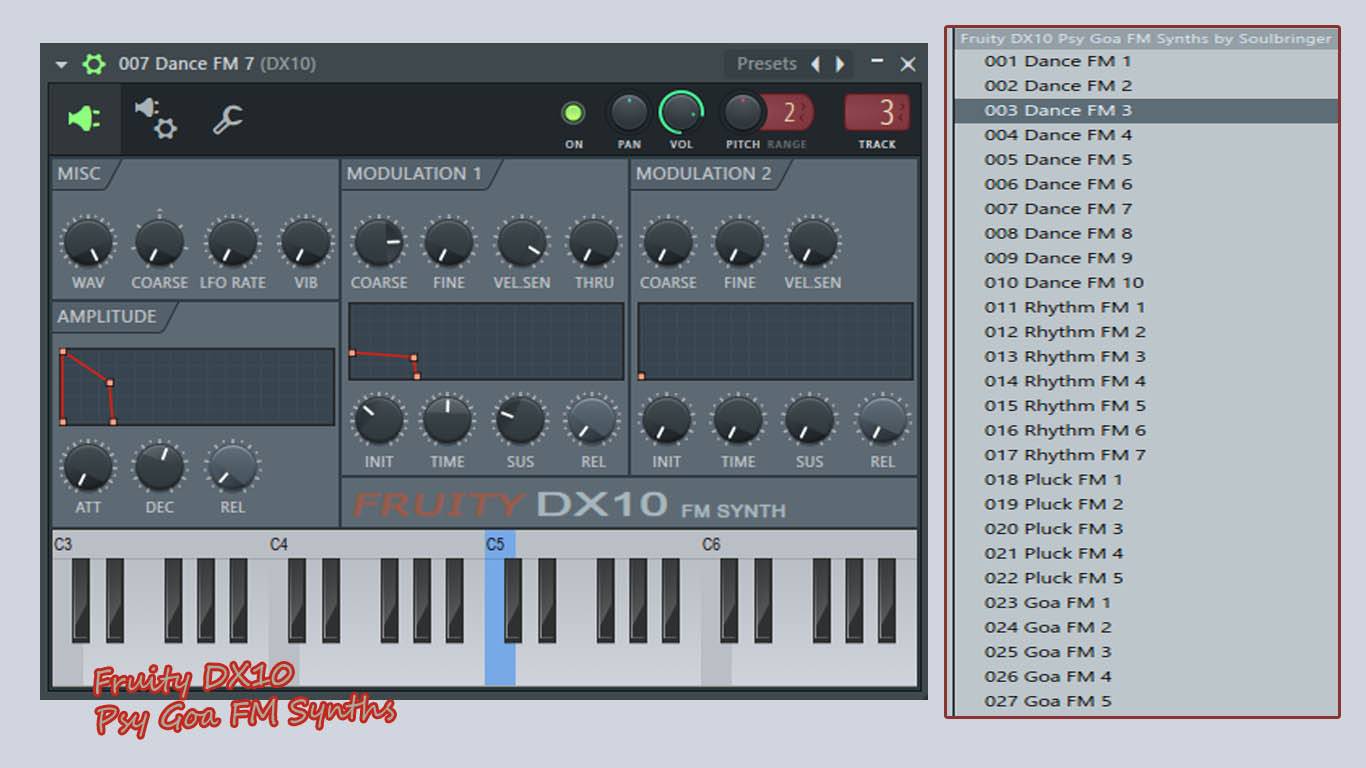Image resolution: width=1366 pixels, height=768 pixels.
Task: Click Modulation 2 TIME knob
Action: tap(738, 421)
